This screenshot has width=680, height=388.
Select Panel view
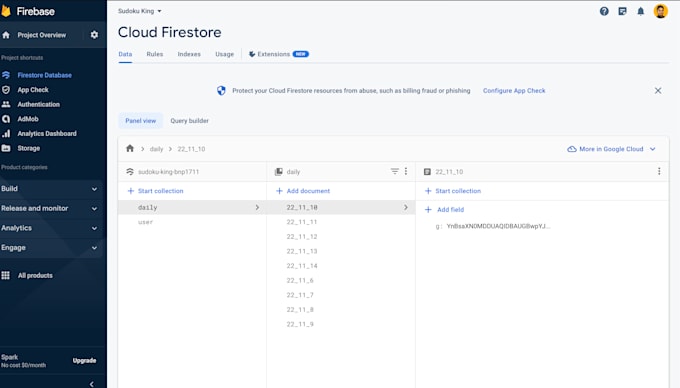point(141,121)
